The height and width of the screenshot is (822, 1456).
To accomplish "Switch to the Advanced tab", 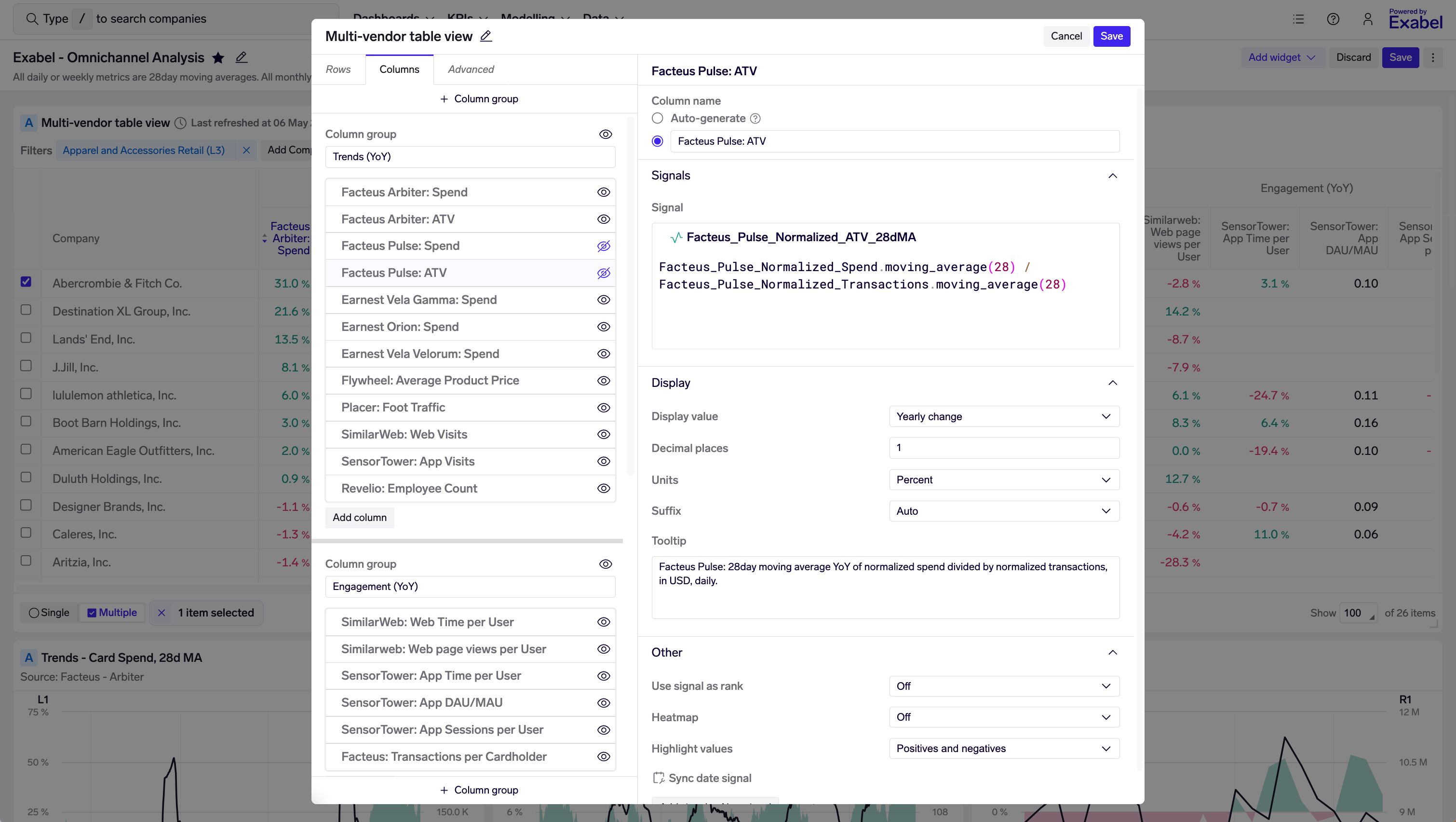I will pos(471,69).
